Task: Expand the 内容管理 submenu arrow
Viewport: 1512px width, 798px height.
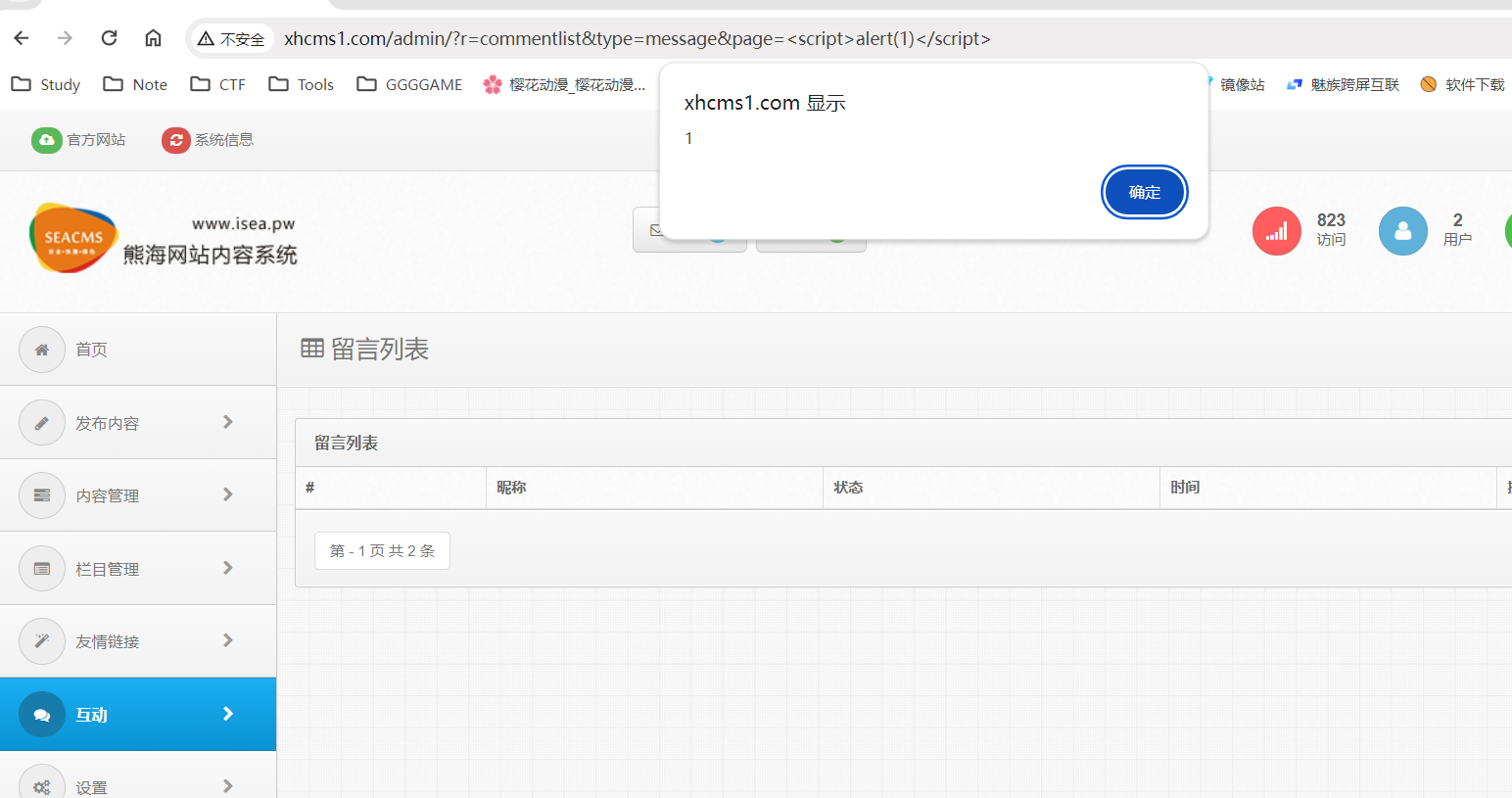Action: tap(228, 494)
